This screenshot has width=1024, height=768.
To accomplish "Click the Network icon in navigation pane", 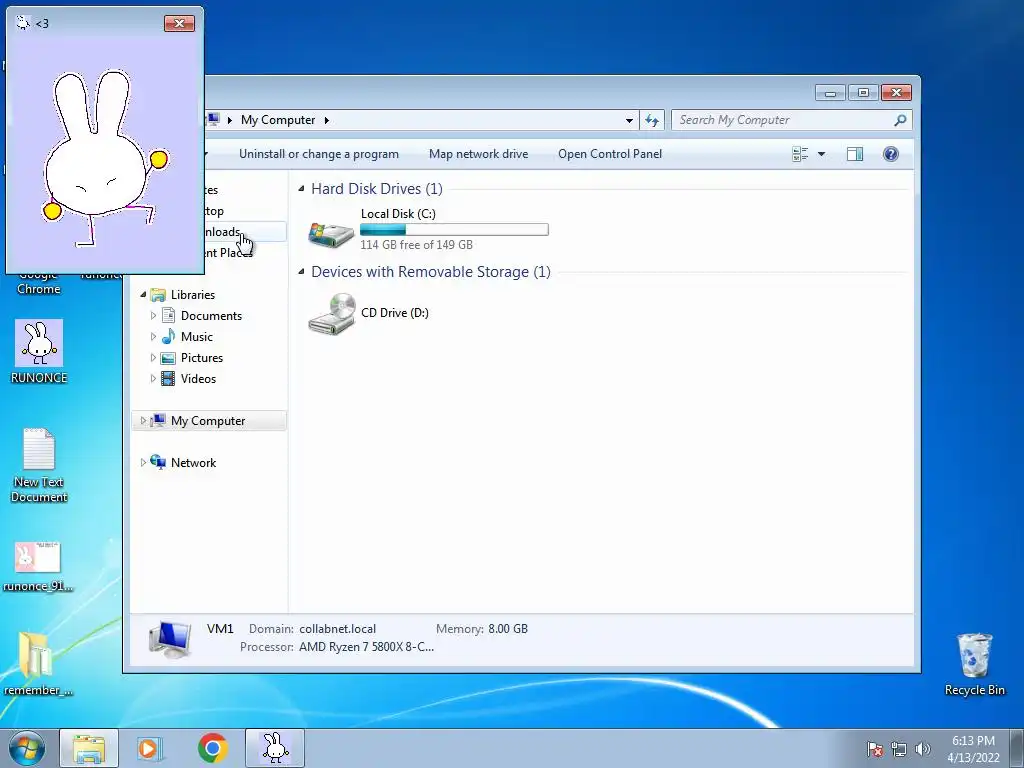I will tap(158, 462).
